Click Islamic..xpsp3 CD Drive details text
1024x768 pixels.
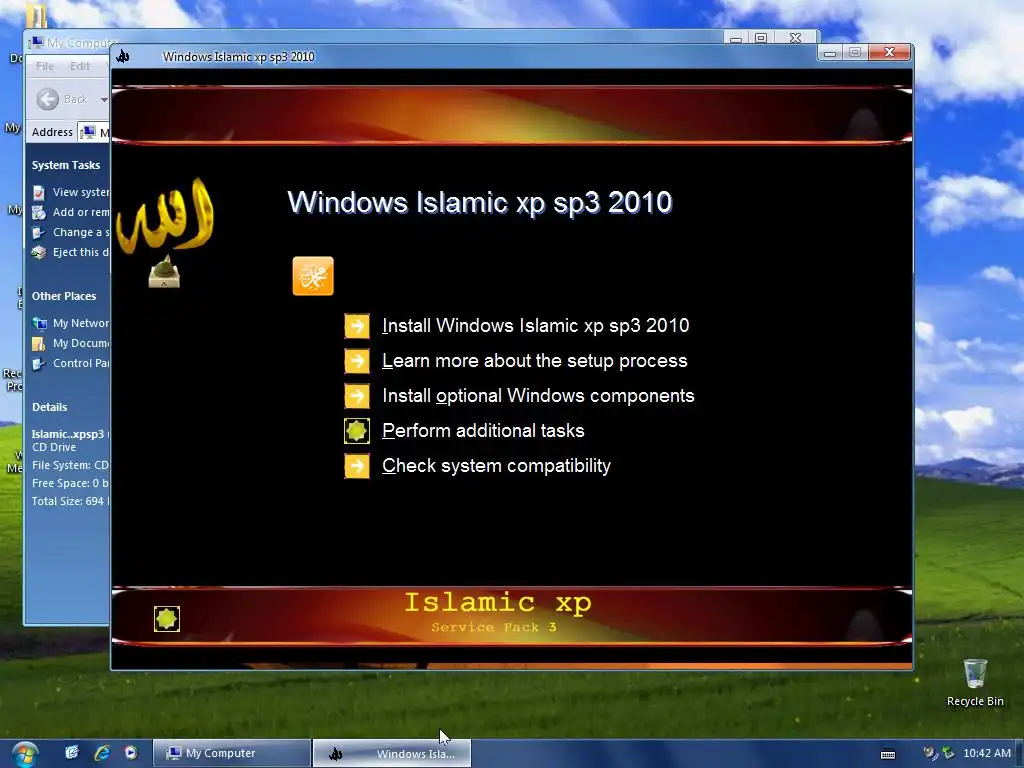pos(69,441)
